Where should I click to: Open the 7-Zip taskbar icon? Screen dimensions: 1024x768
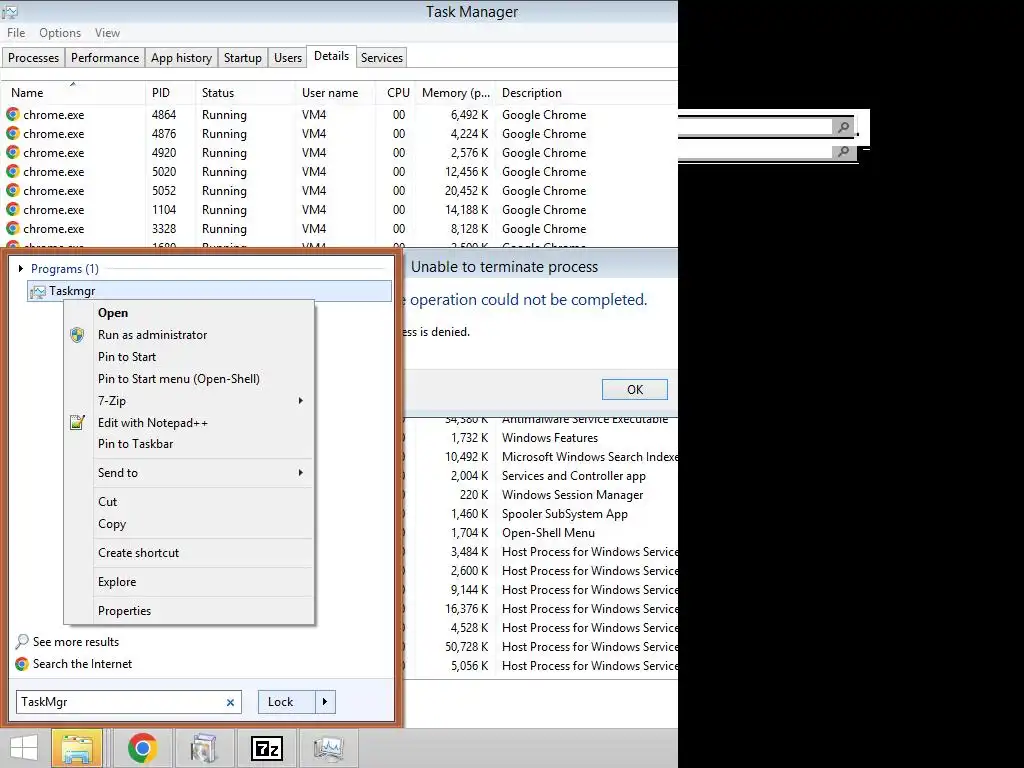tap(267, 748)
